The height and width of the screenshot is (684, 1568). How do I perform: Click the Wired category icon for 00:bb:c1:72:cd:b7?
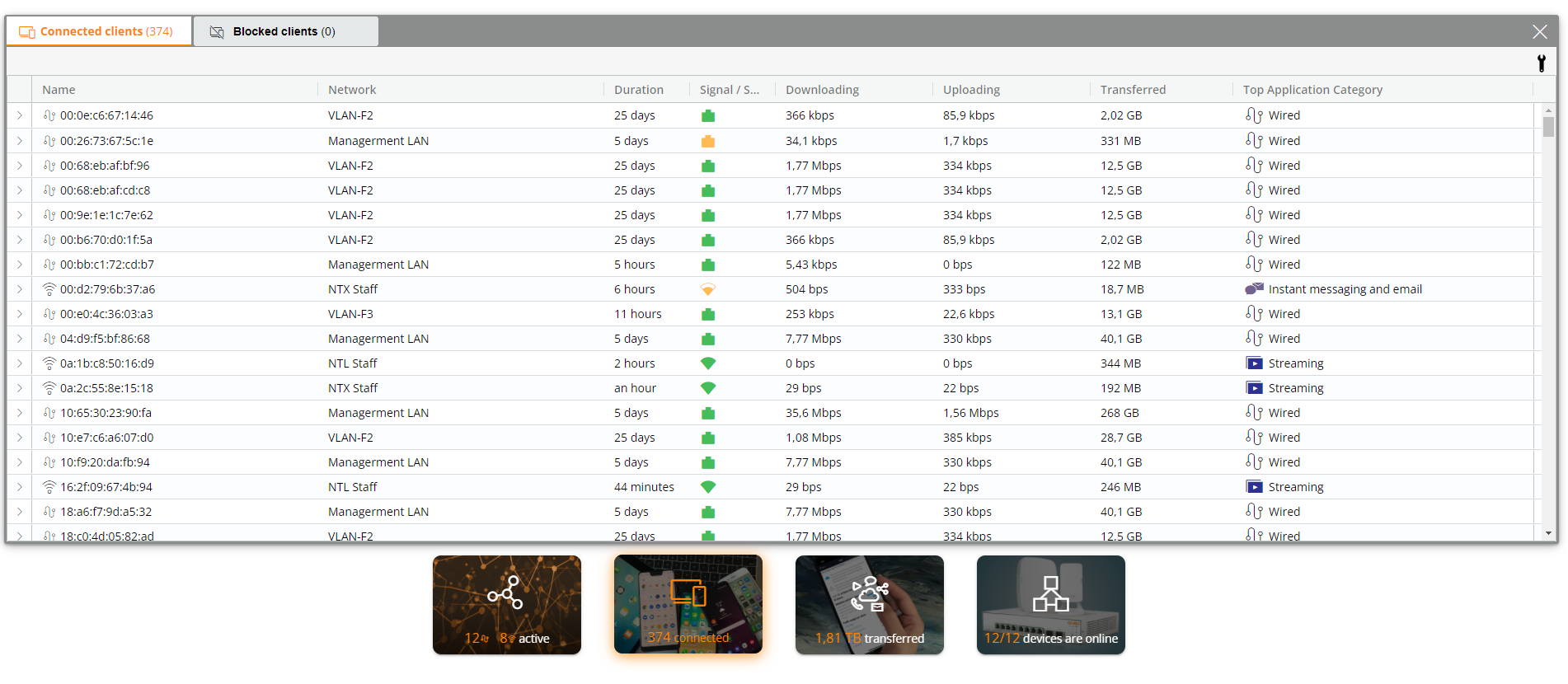(x=1254, y=265)
